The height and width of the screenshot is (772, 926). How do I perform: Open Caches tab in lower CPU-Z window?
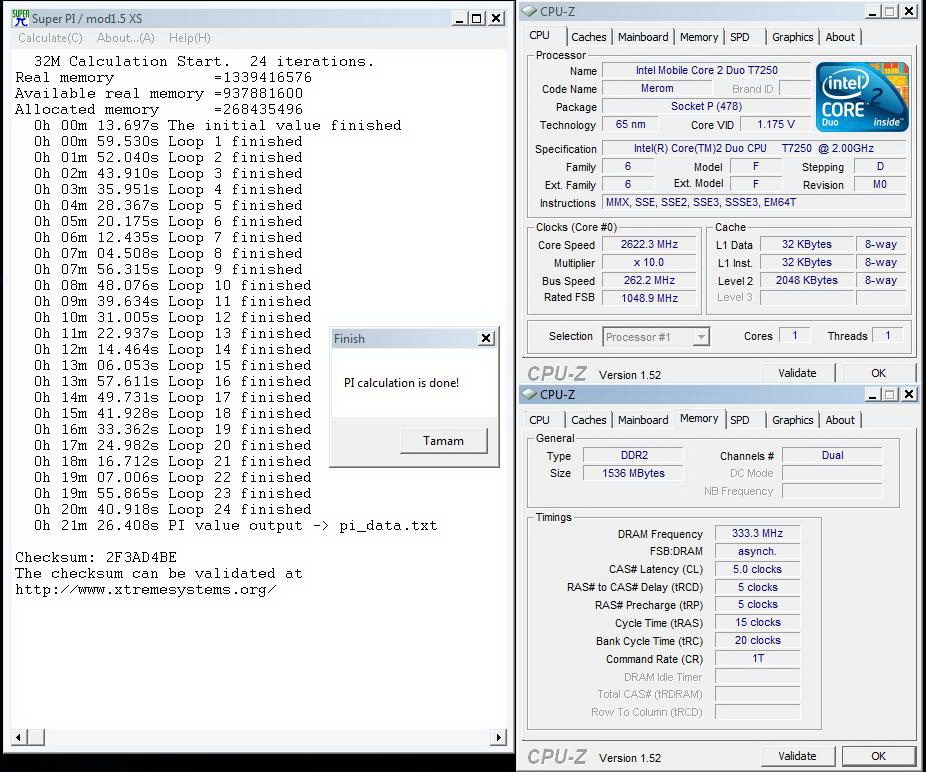pyautogui.click(x=588, y=419)
